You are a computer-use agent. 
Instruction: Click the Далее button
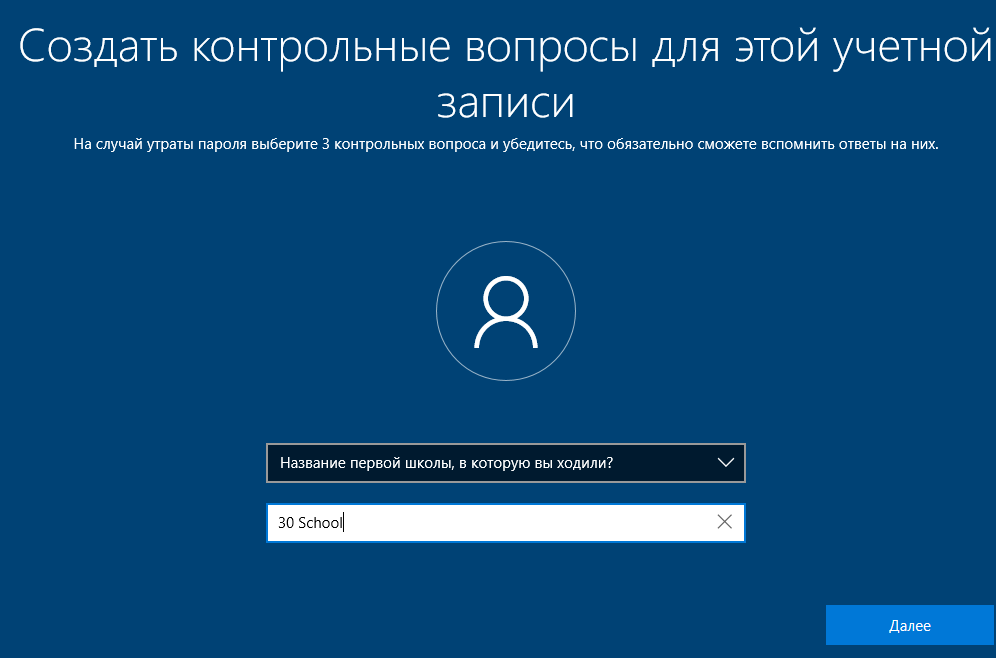910,626
